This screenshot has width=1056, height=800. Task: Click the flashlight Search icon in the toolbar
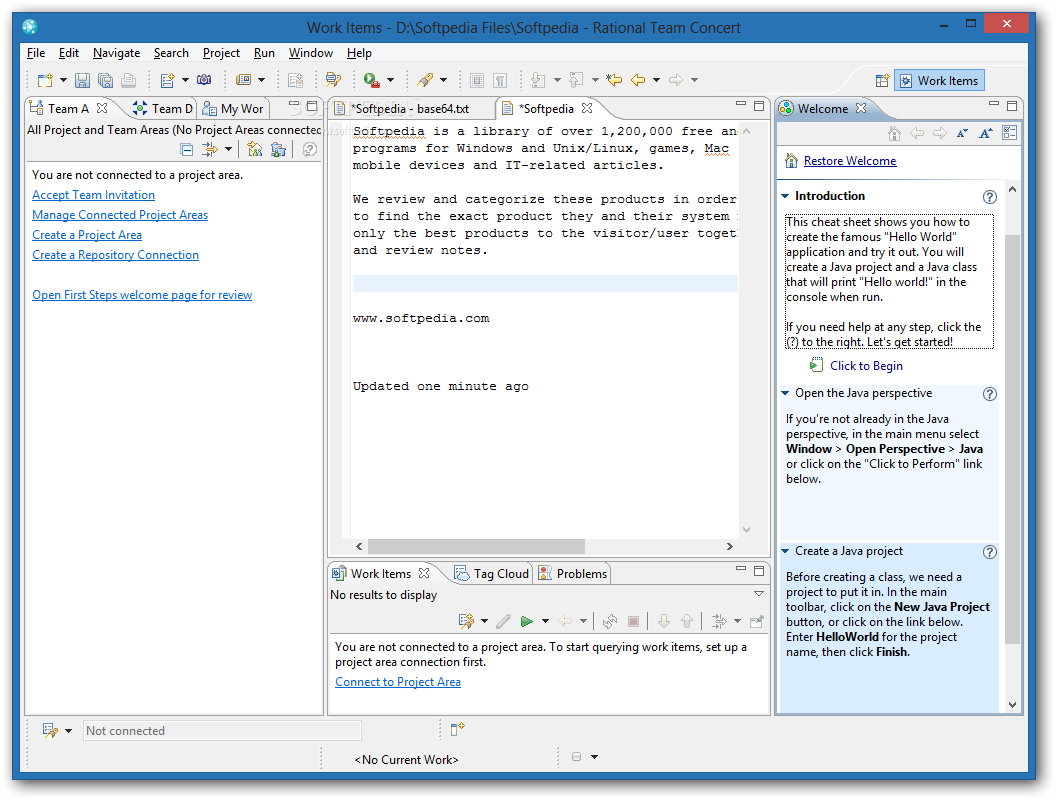click(424, 80)
